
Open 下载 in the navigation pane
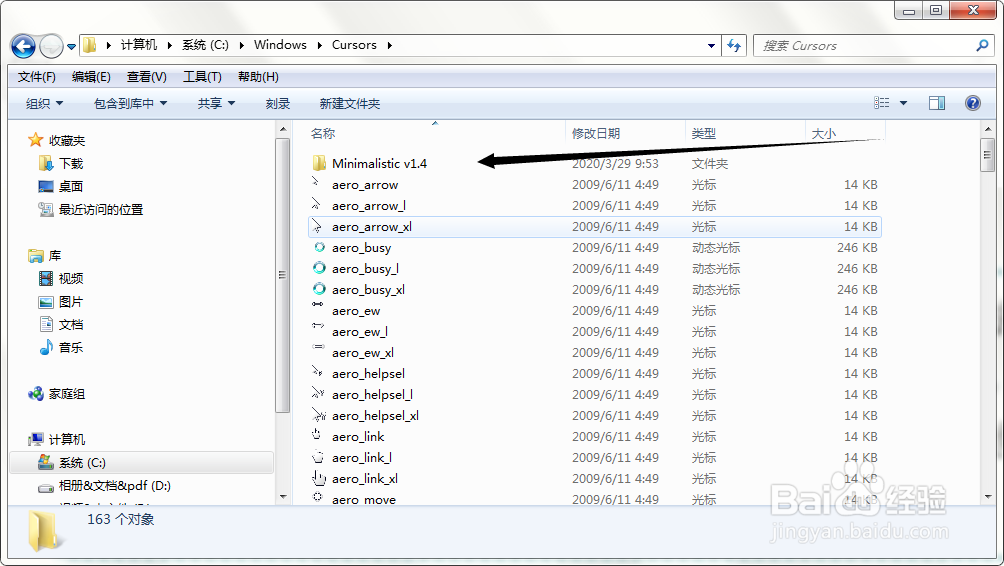pyautogui.click(x=71, y=163)
